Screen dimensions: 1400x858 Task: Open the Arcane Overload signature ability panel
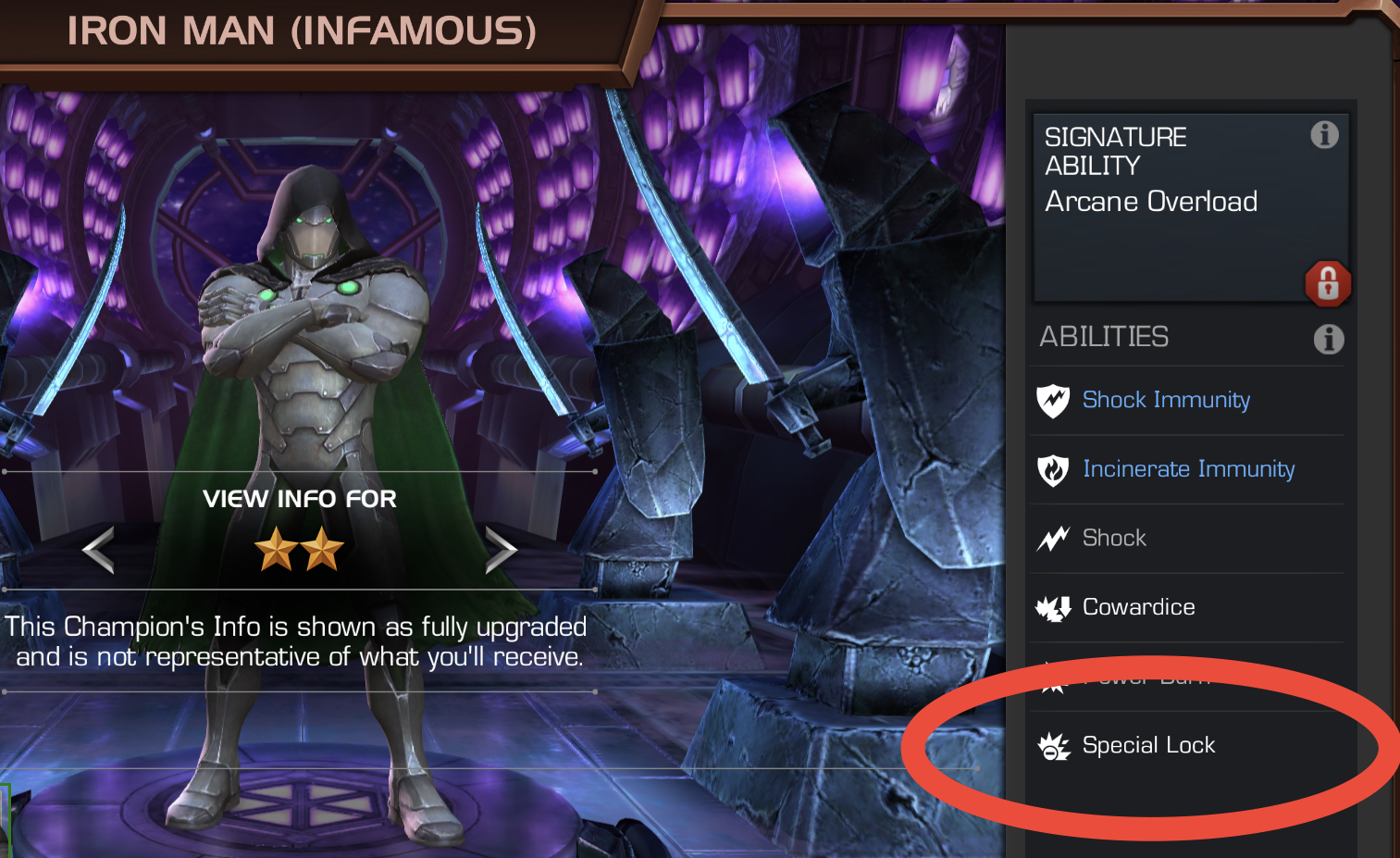(1191, 207)
